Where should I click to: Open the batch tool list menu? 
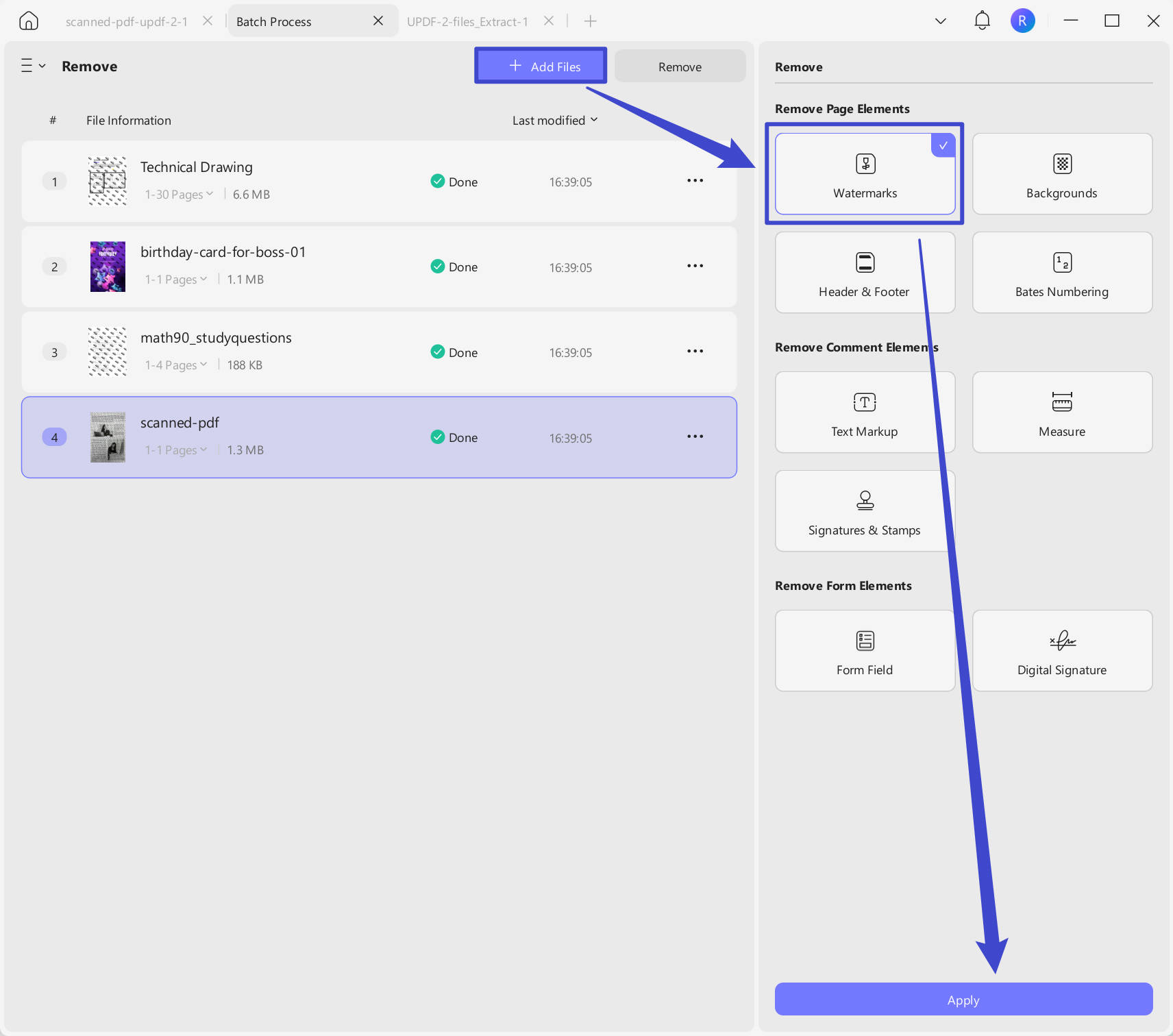coord(33,66)
